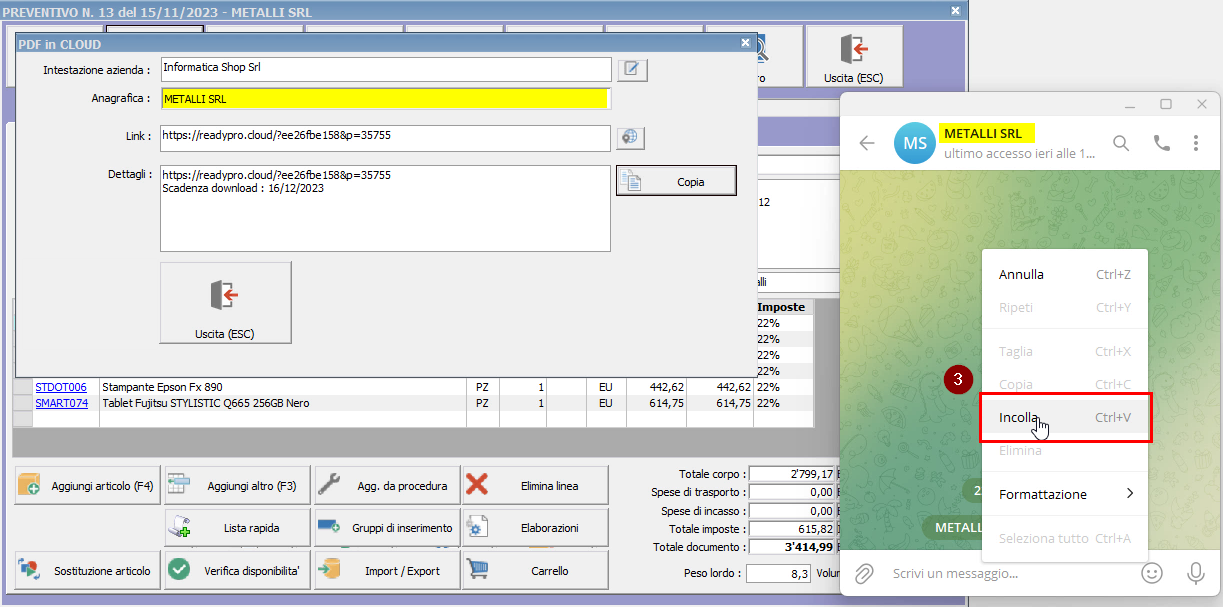Click the Elimina linea red X button

click(x=535, y=486)
